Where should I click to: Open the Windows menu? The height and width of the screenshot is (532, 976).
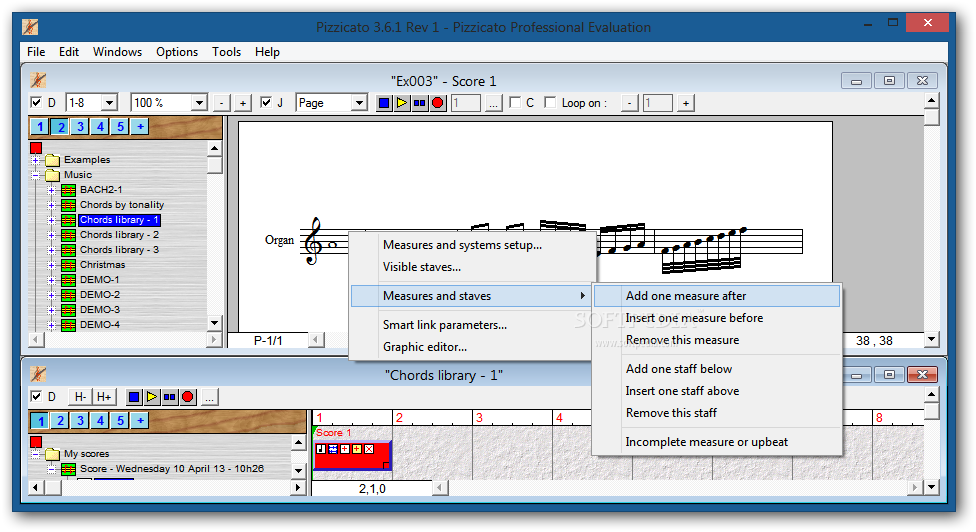[117, 52]
